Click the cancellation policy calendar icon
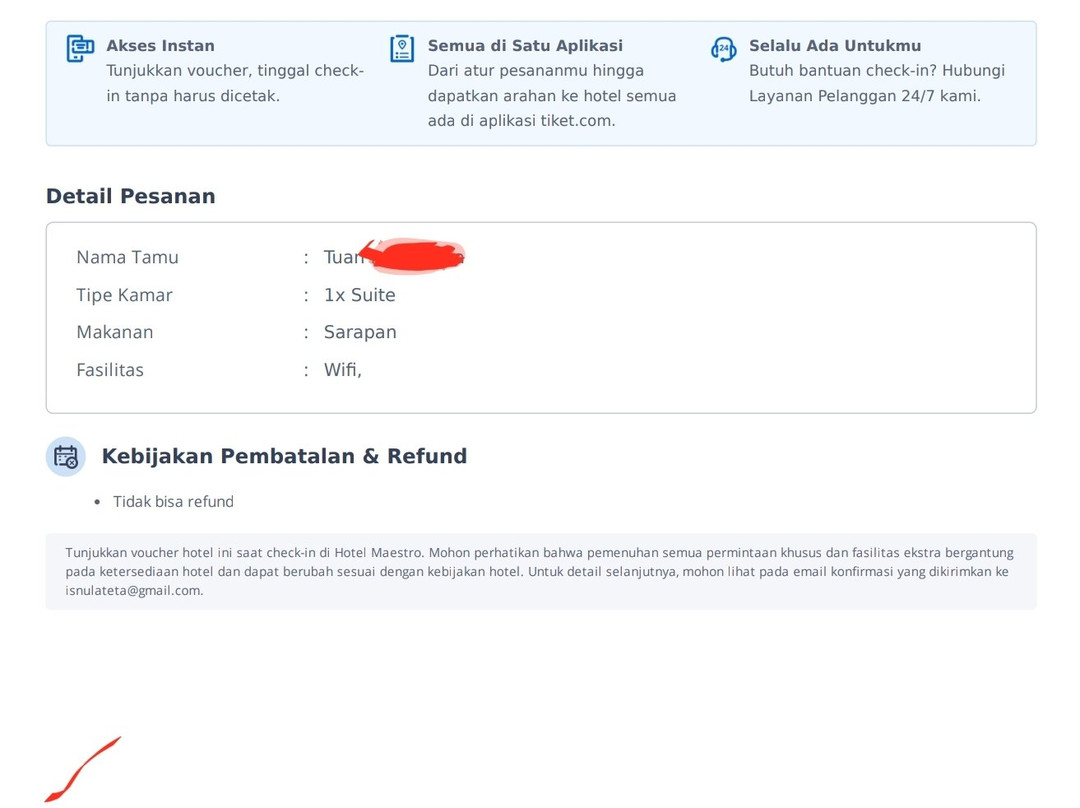 [66, 457]
